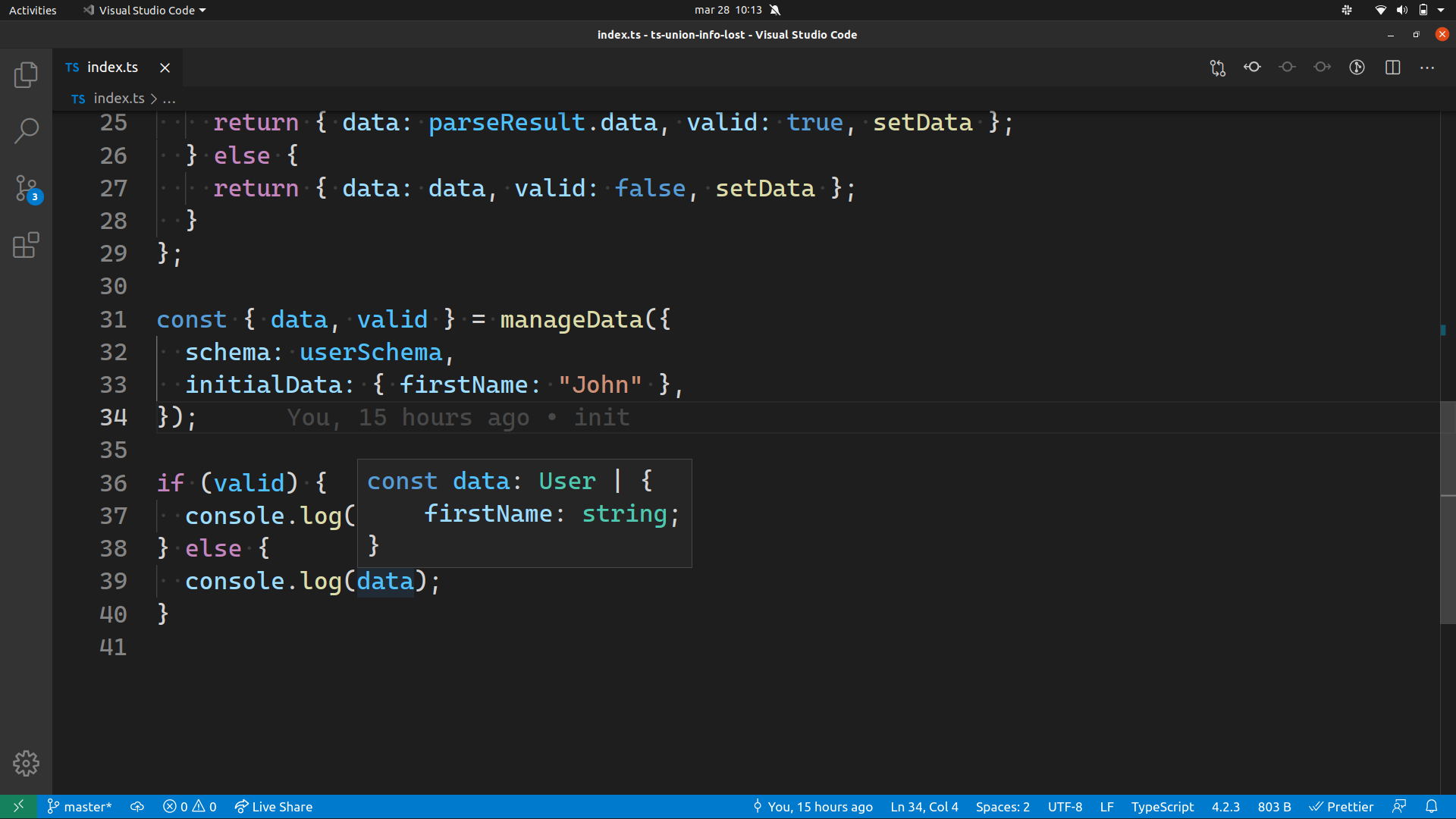Close the index.ts tab
Image resolution: width=1456 pixels, height=819 pixels.
165,67
